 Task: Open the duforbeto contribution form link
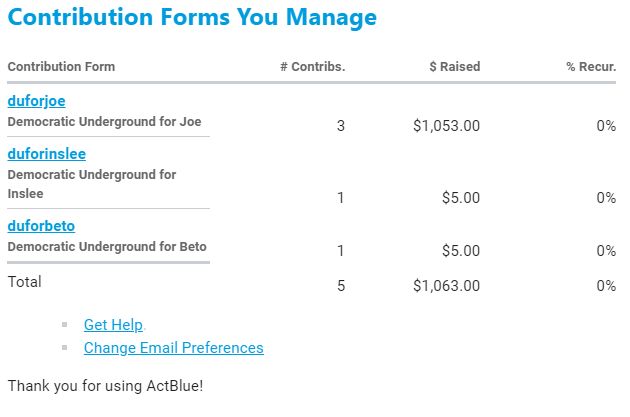pos(41,226)
